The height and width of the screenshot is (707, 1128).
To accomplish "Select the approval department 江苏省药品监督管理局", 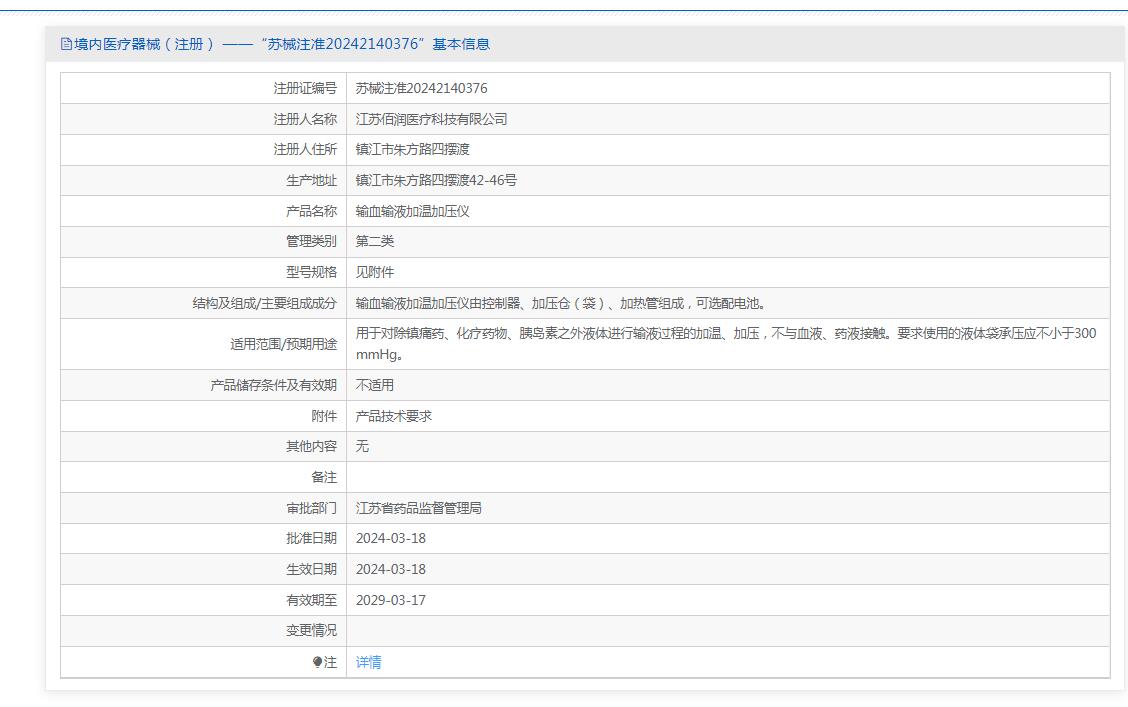I will point(419,508).
